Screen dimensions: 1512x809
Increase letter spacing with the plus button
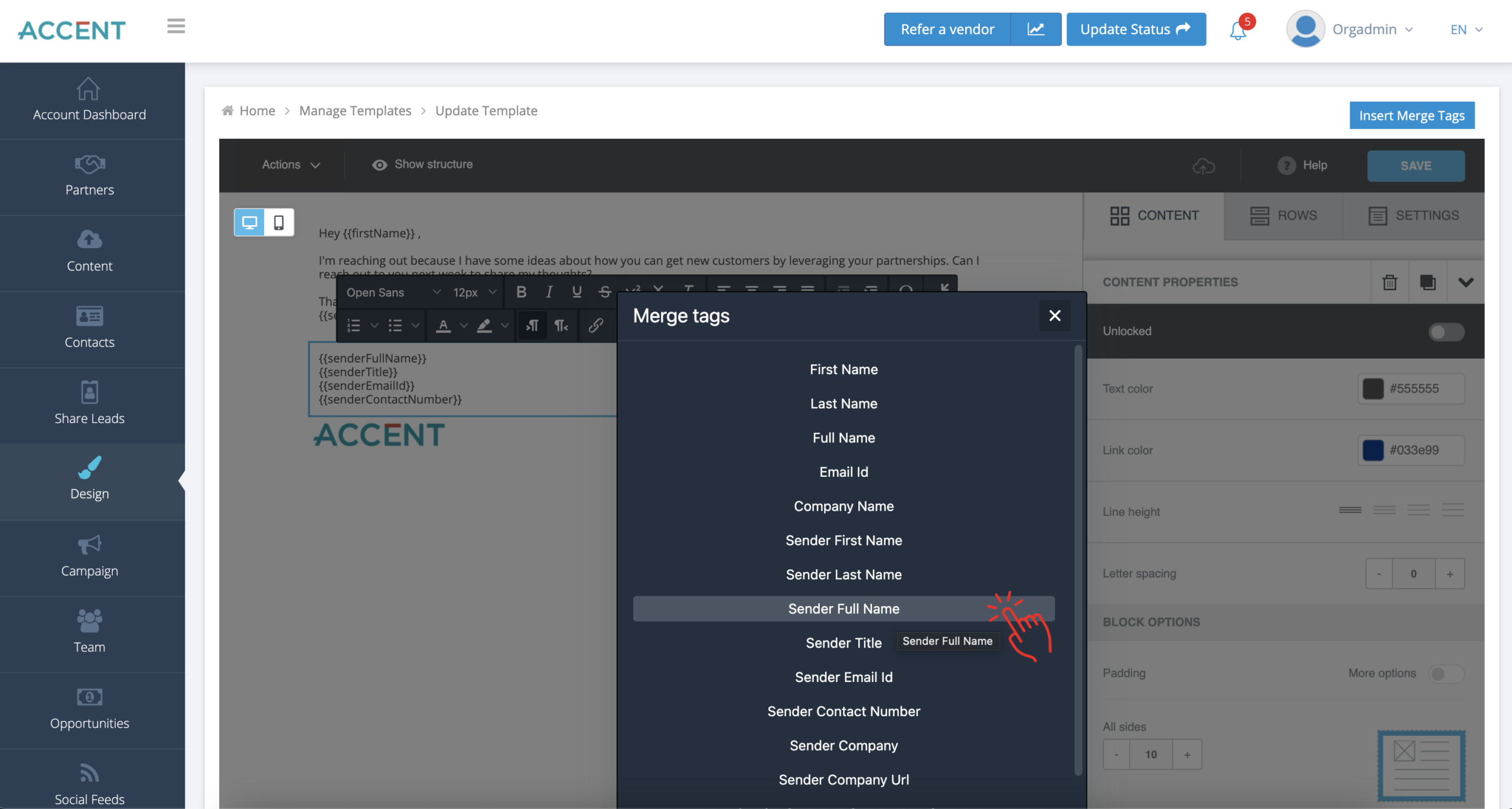(1449, 574)
